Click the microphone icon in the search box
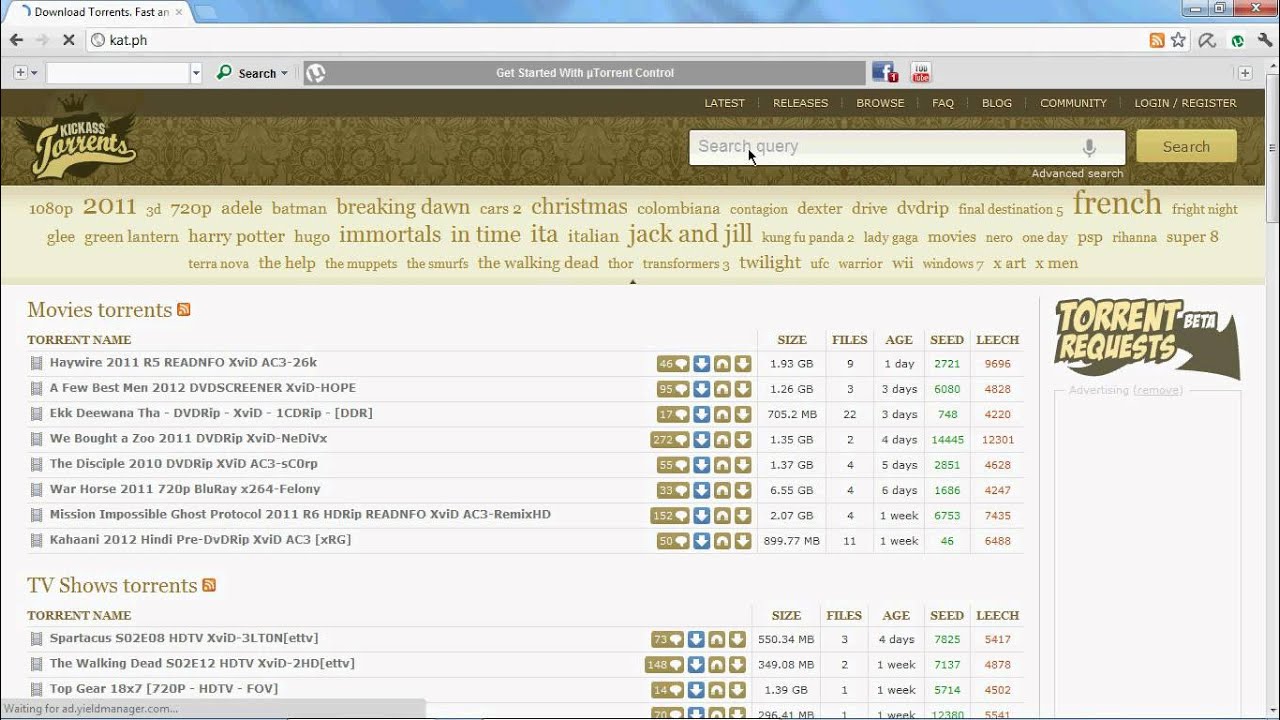 1089,147
